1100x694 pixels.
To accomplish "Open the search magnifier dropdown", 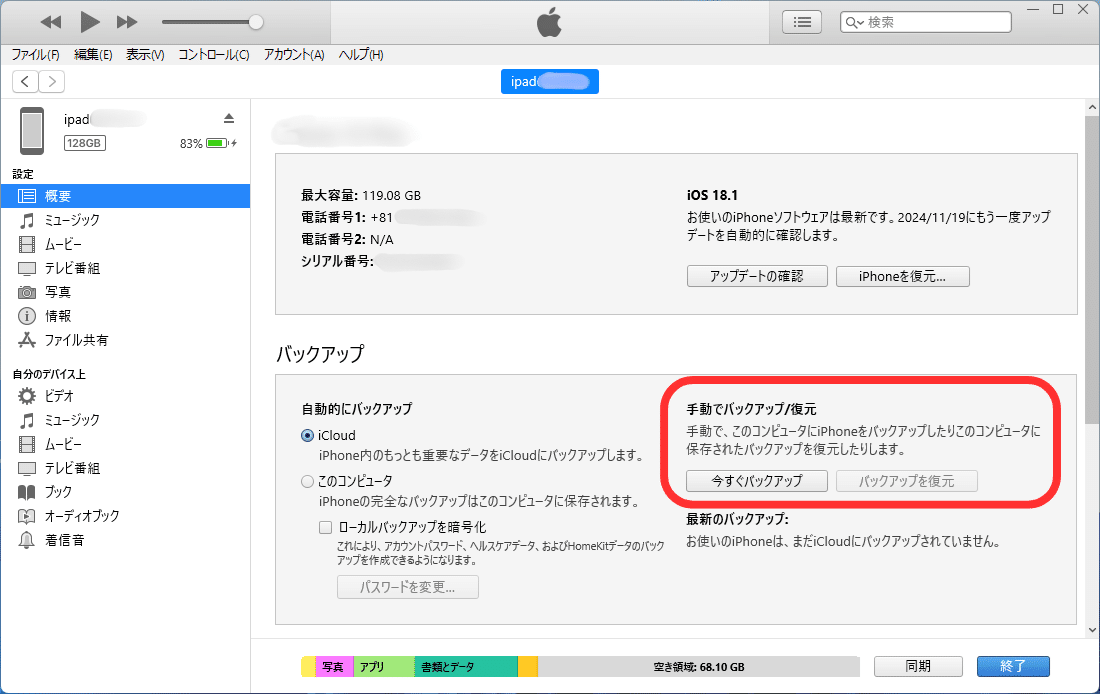I will coord(854,22).
